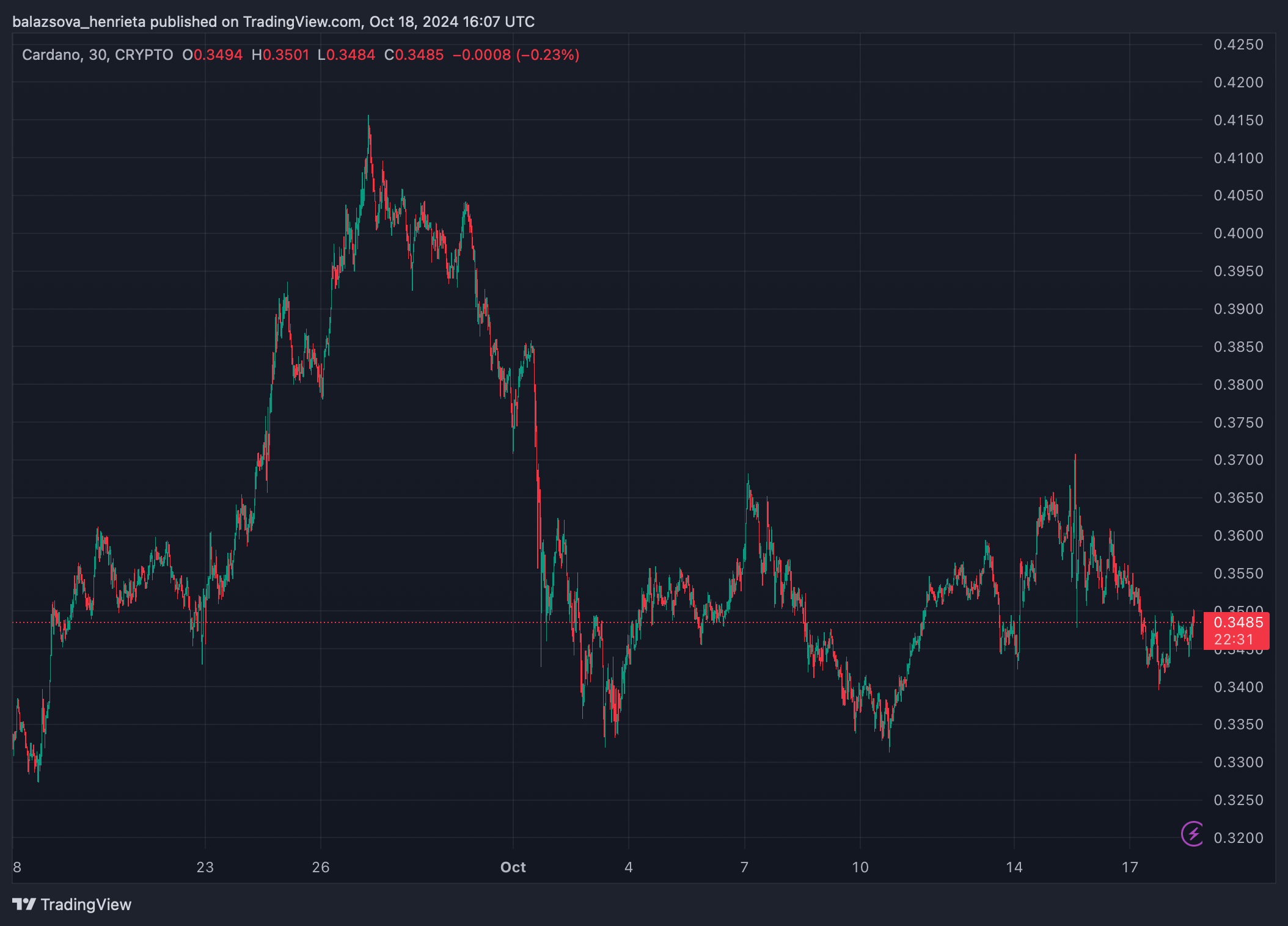Click the 0.4250 price scale label
1288x926 pixels.
coord(1238,45)
